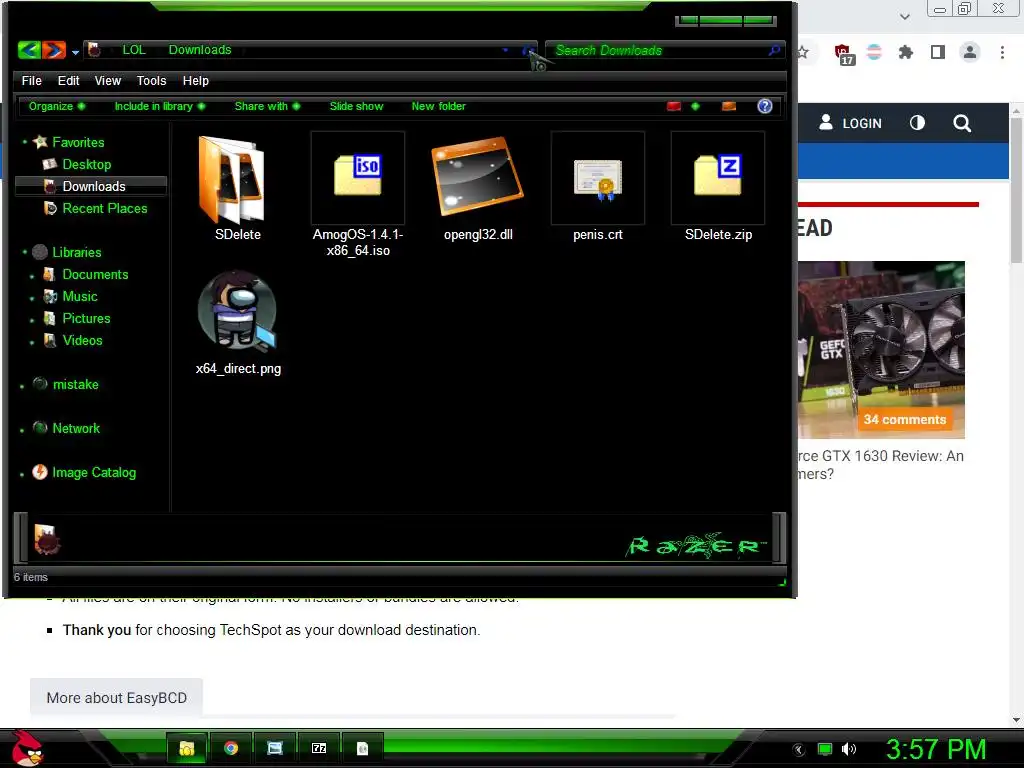Click the refresh icon in the address bar
Viewport: 1024px width, 768px height.
click(528, 50)
